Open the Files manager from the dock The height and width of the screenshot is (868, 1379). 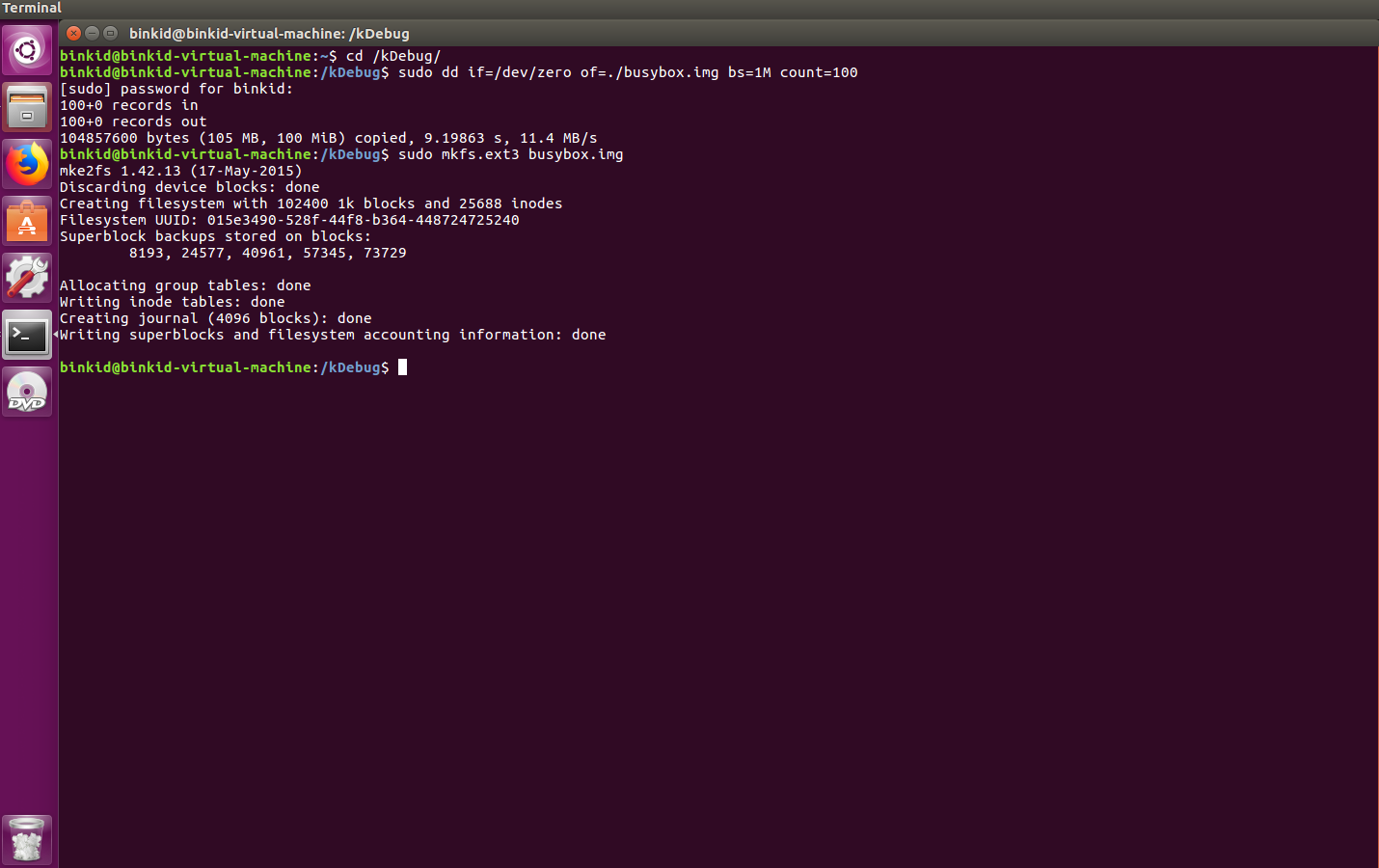(x=27, y=106)
